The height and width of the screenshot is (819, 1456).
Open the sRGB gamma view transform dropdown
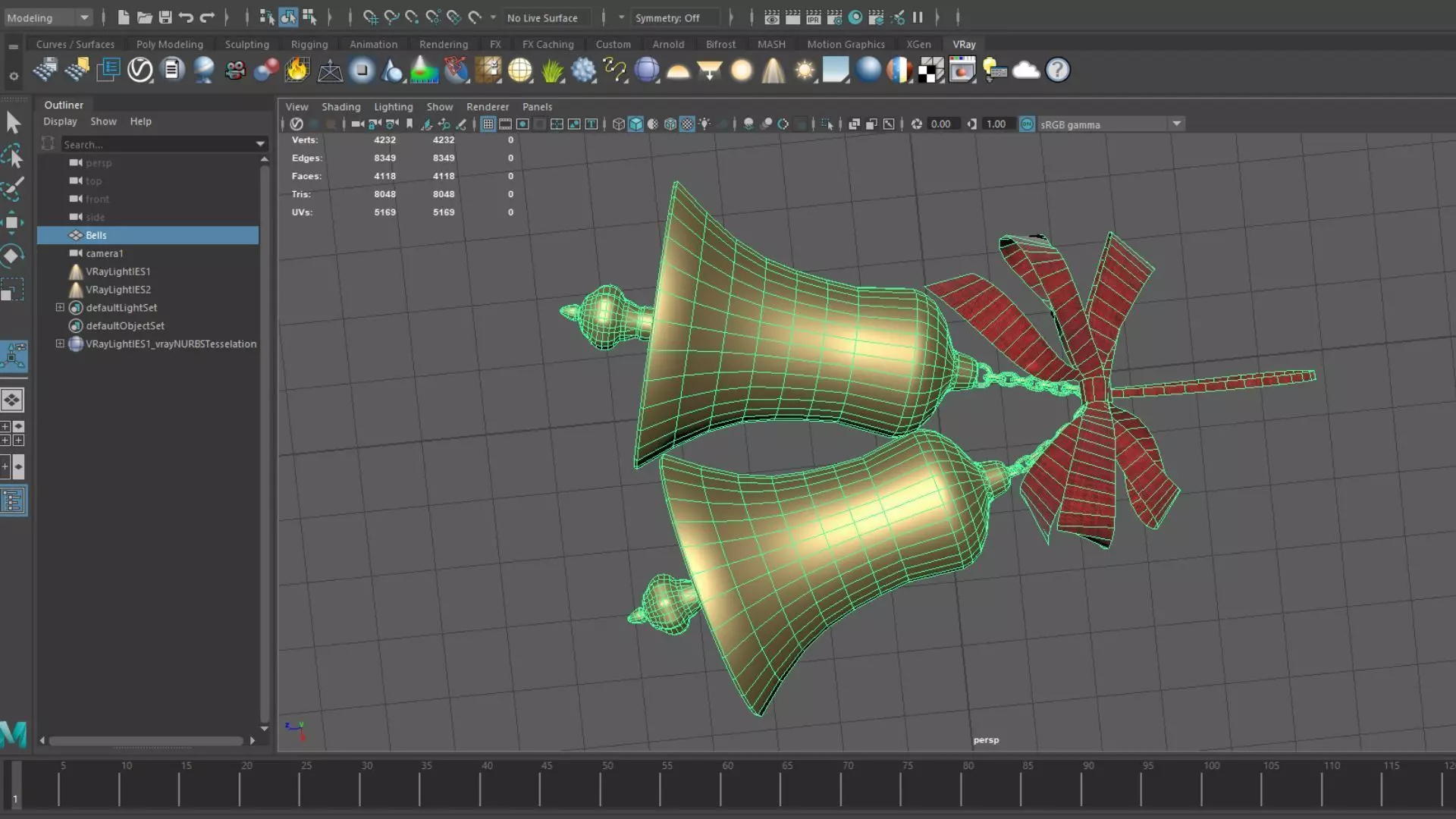(x=1177, y=124)
